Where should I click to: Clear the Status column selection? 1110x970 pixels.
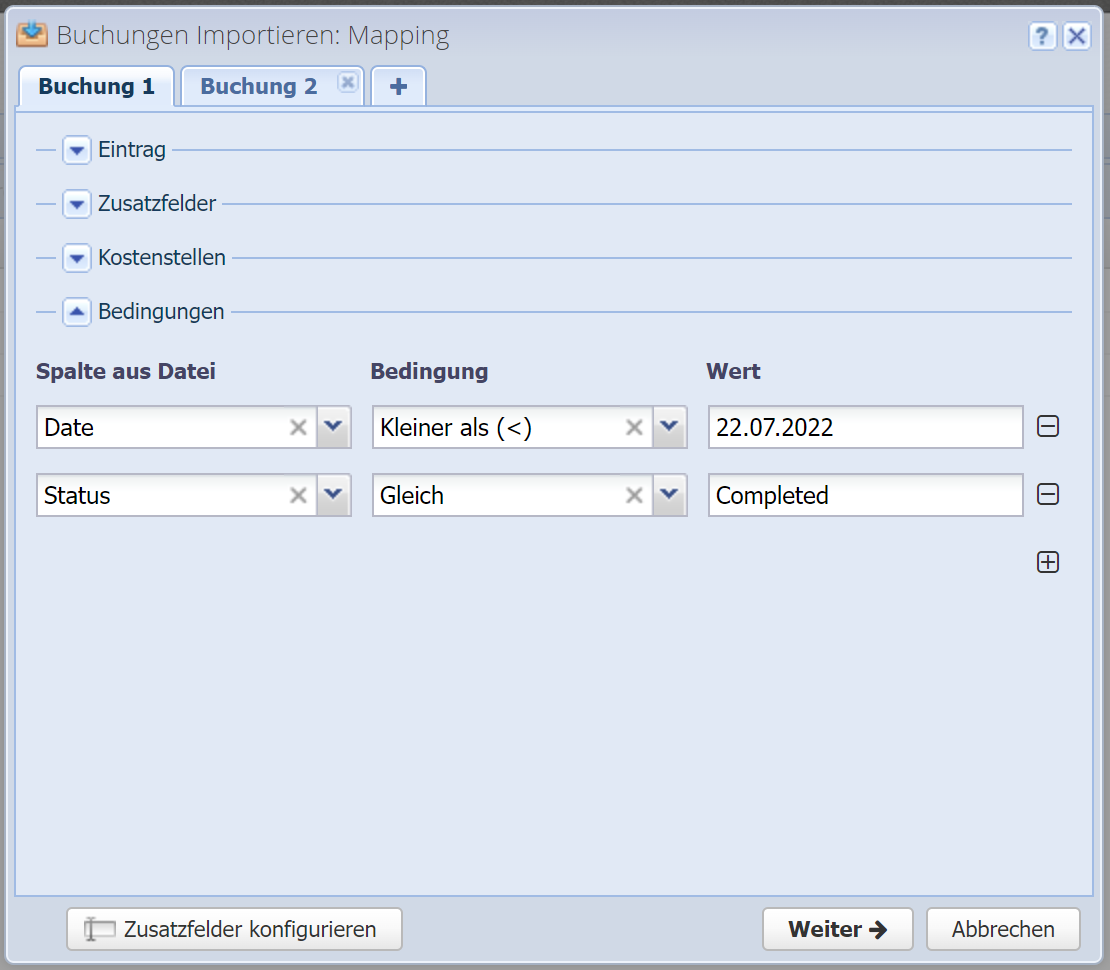point(298,496)
